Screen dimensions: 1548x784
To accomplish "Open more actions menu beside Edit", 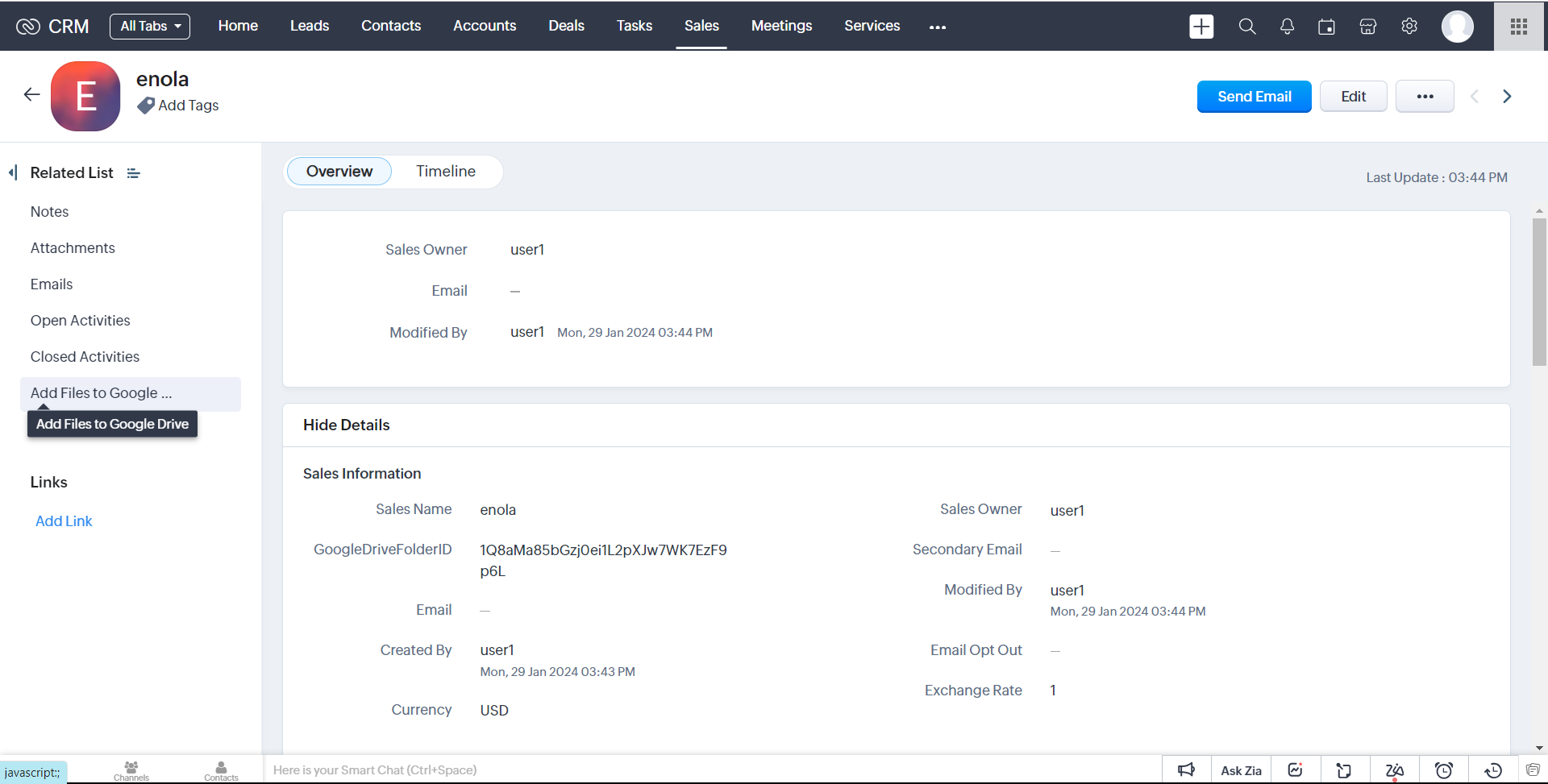I will click(x=1424, y=97).
